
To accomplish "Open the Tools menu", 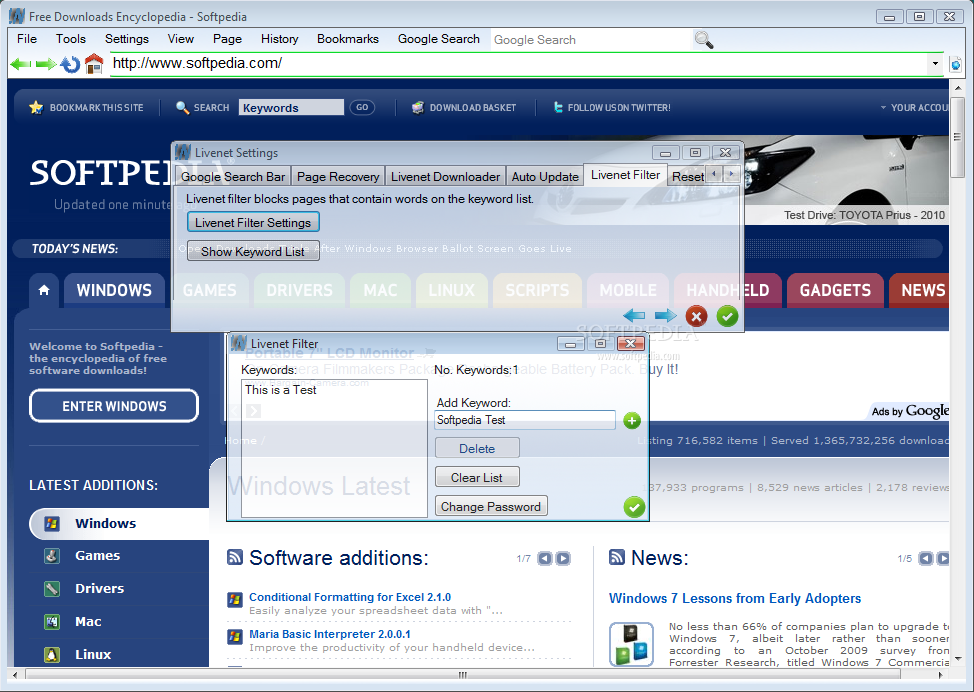I will coord(71,39).
